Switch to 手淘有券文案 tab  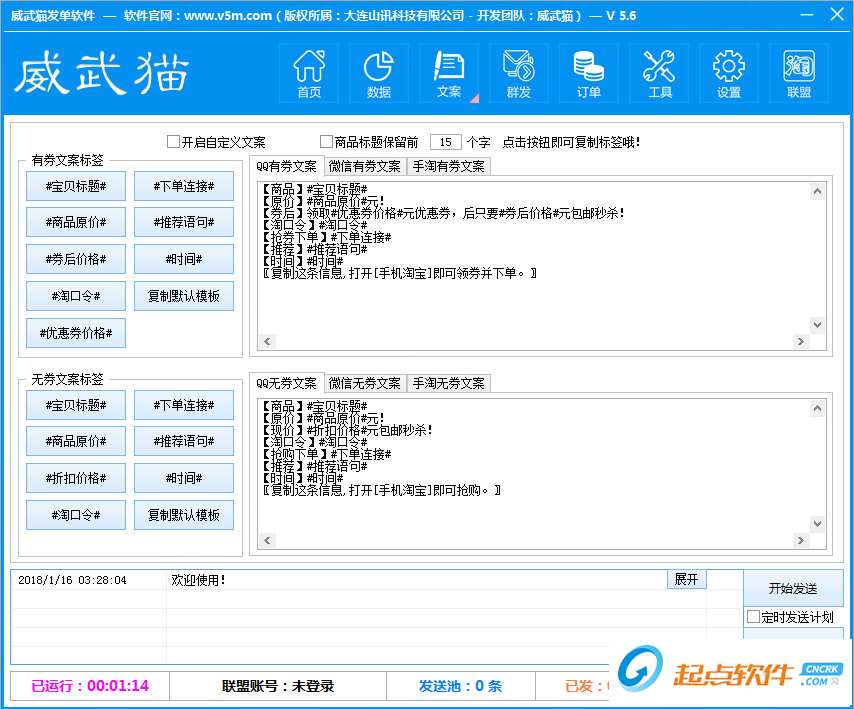coord(448,166)
